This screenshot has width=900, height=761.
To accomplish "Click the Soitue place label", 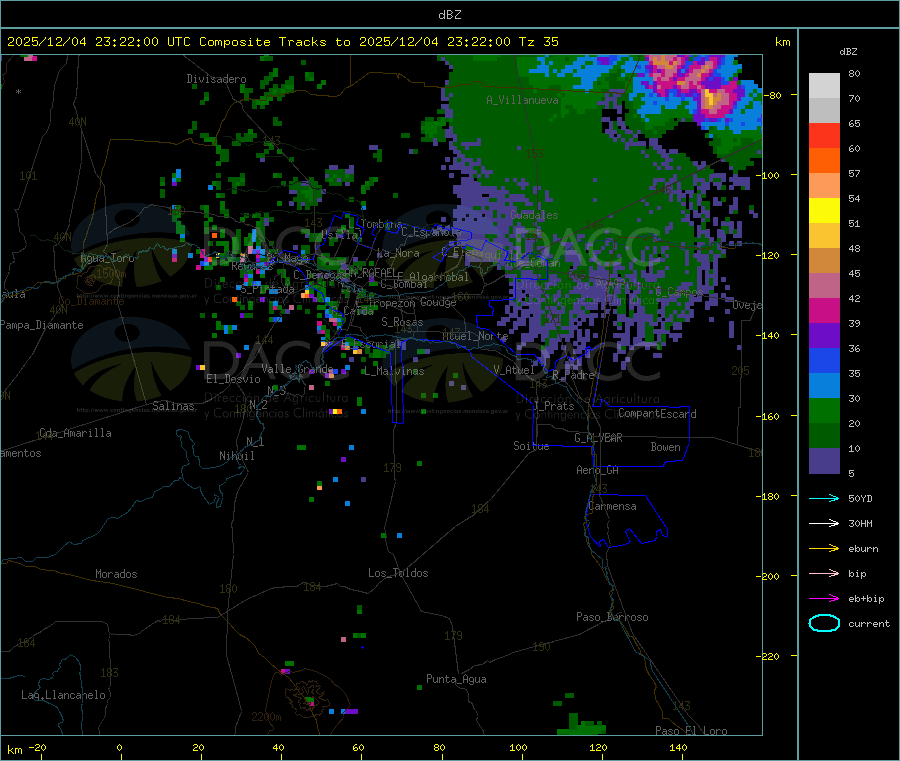I will [x=531, y=446].
